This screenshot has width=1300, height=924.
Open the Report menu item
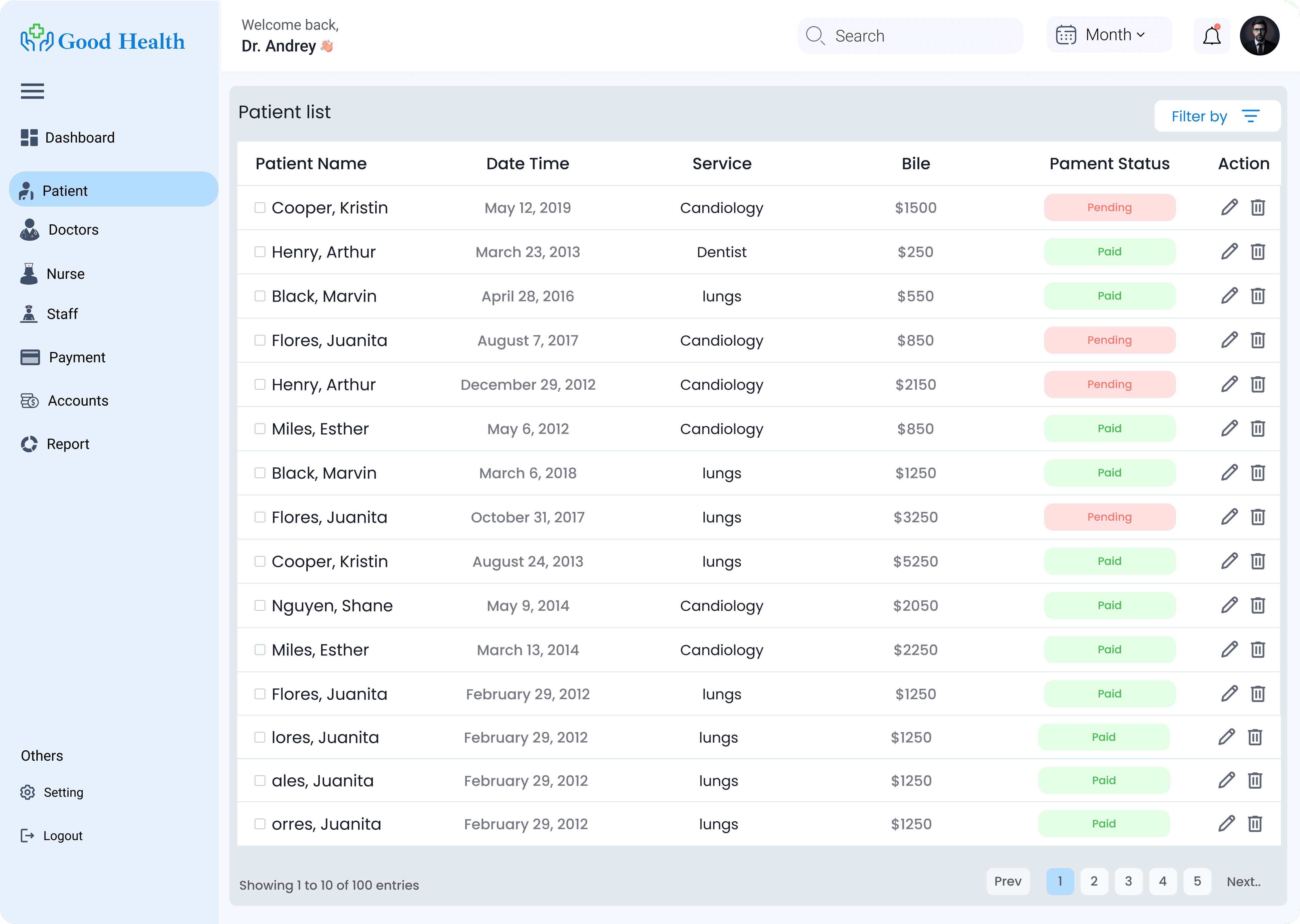click(55, 444)
